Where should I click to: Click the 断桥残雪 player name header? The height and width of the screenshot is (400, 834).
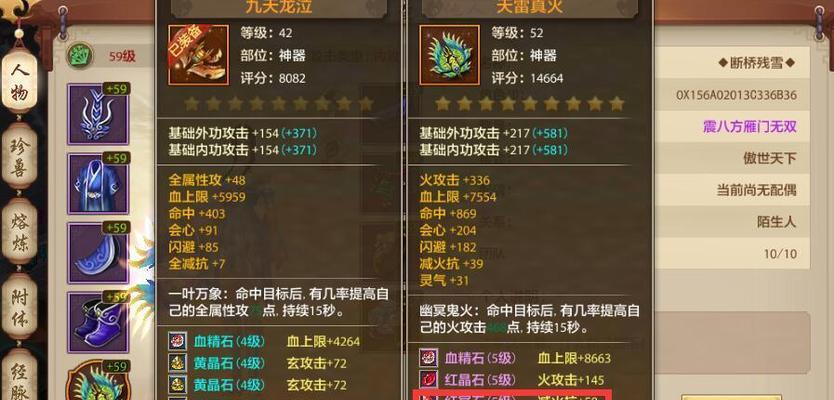tap(757, 63)
